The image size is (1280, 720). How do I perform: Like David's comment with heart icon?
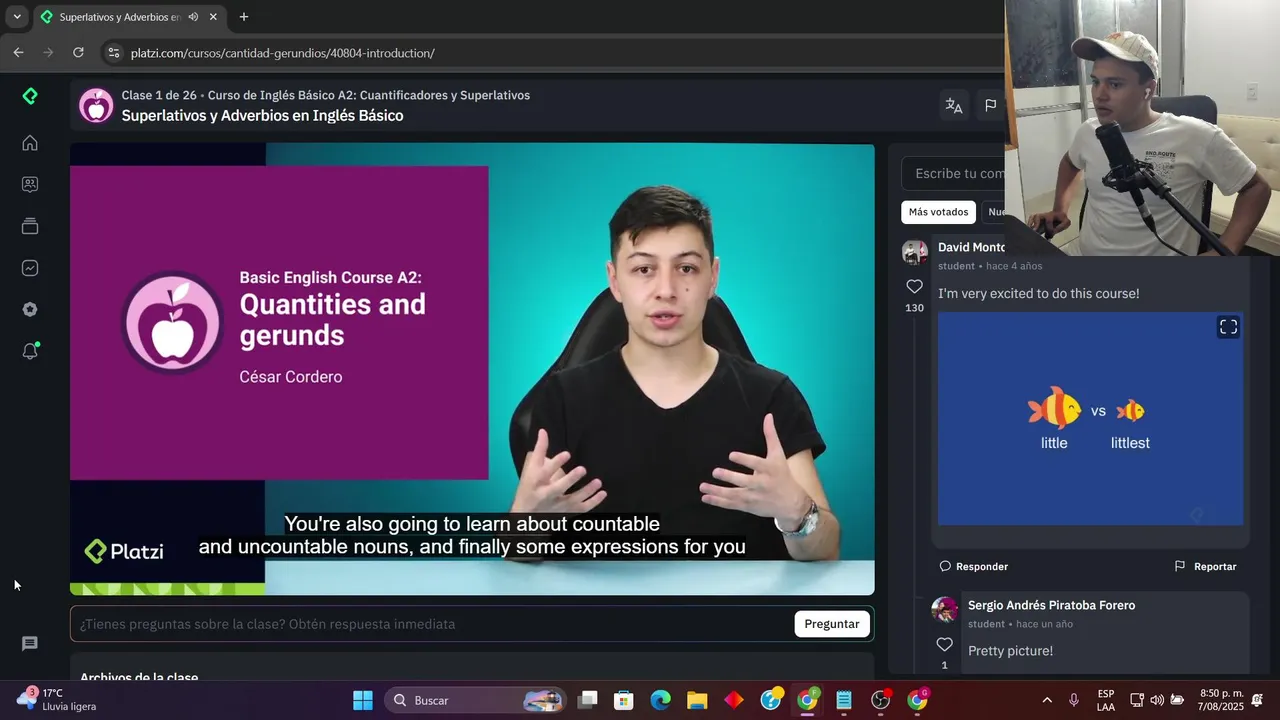[914, 287]
